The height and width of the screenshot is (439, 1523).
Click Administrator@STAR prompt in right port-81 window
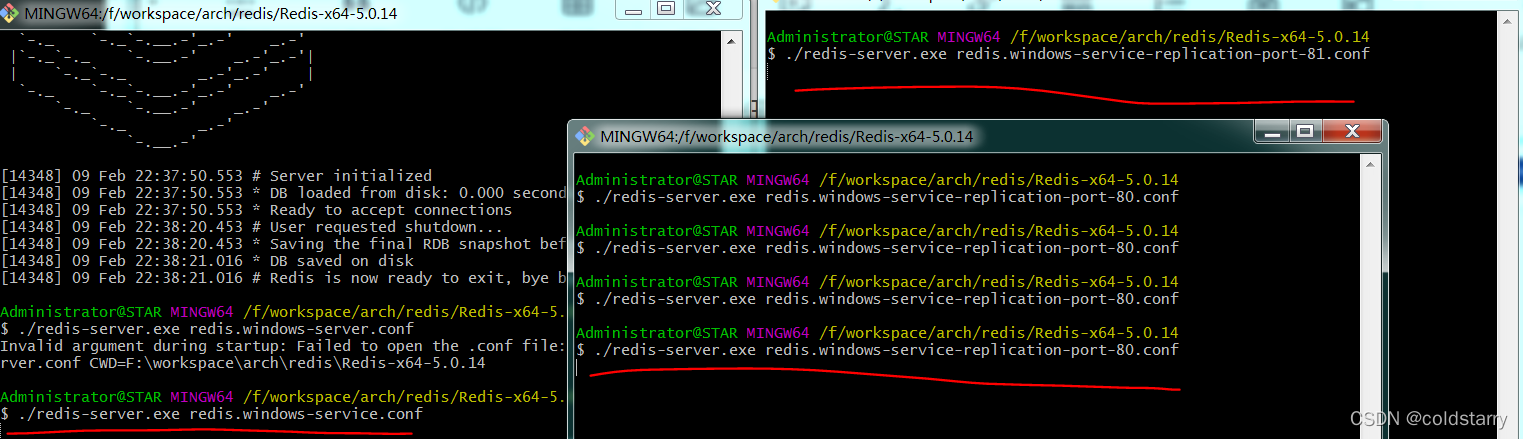tap(1068, 37)
